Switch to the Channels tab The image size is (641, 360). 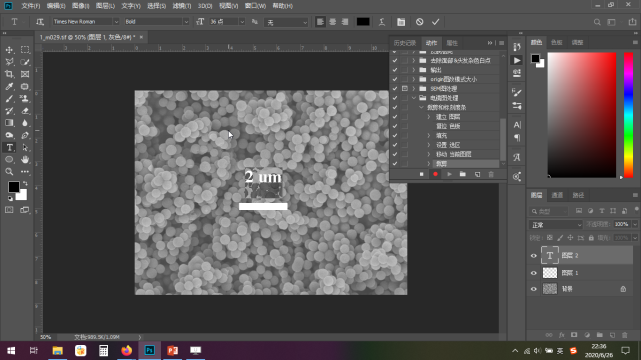tap(557, 195)
